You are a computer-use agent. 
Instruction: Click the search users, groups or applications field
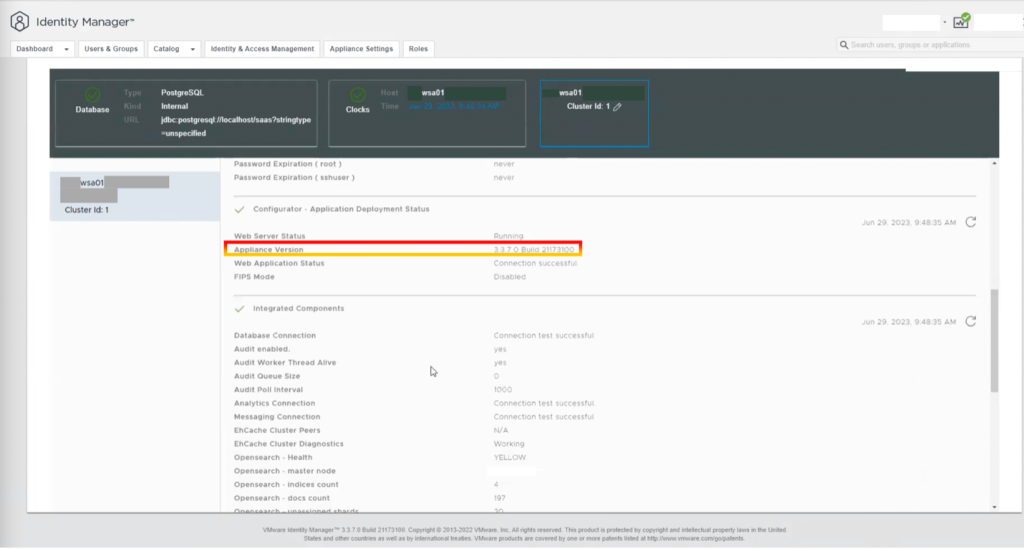pos(930,45)
